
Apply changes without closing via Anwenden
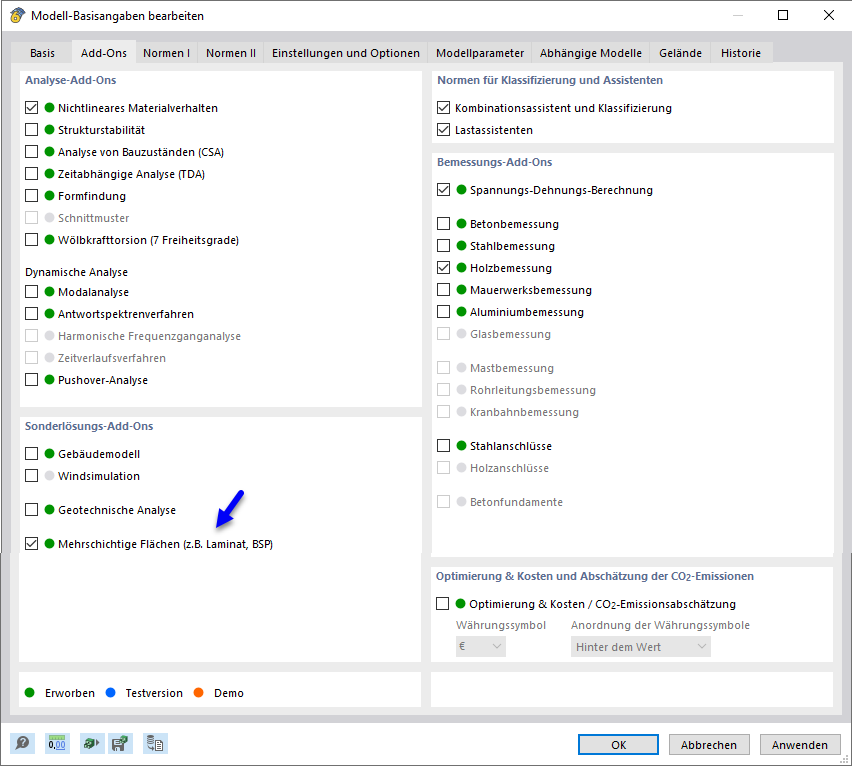[800, 744]
